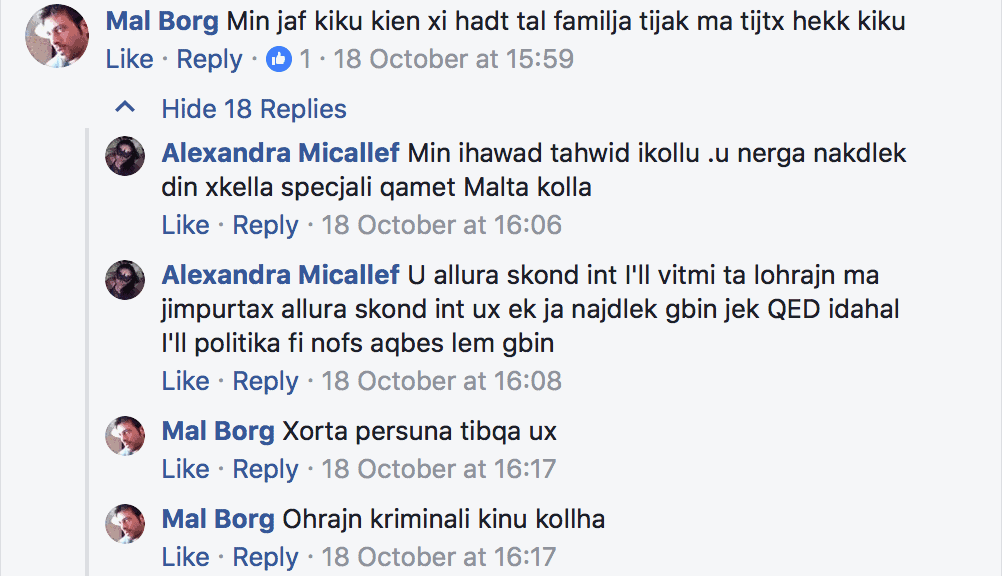Reply to Mal Borg's top comment
The height and width of the screenshot is (576, 1002).
pos(210,60)
